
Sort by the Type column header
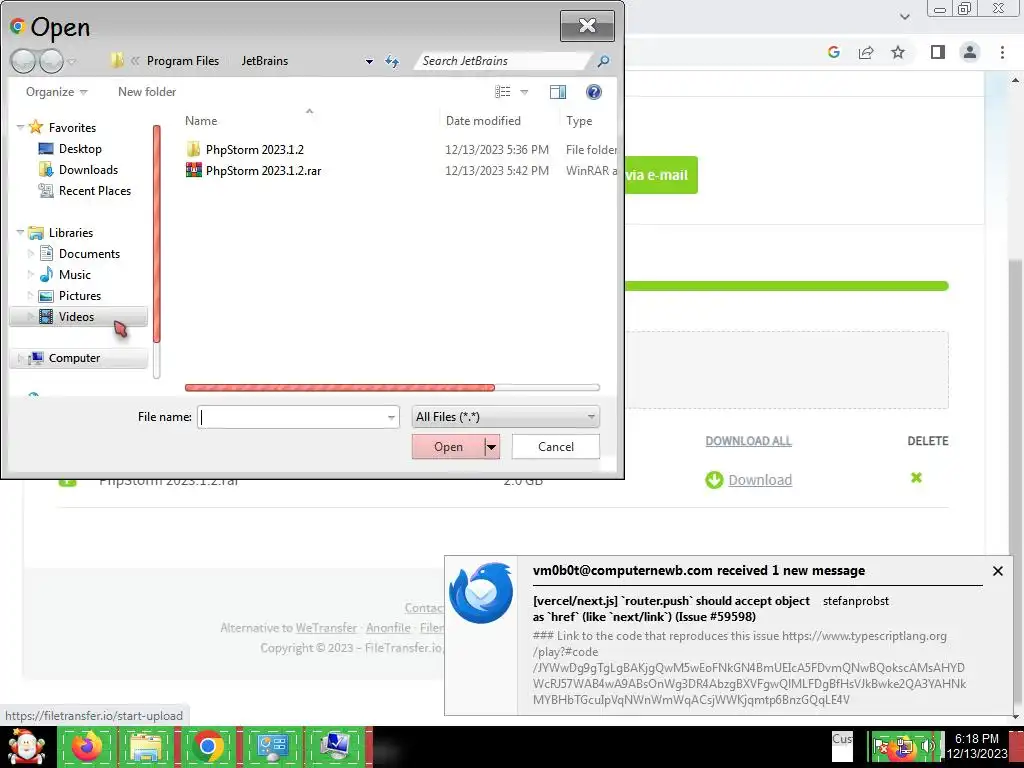click(579, 121)
